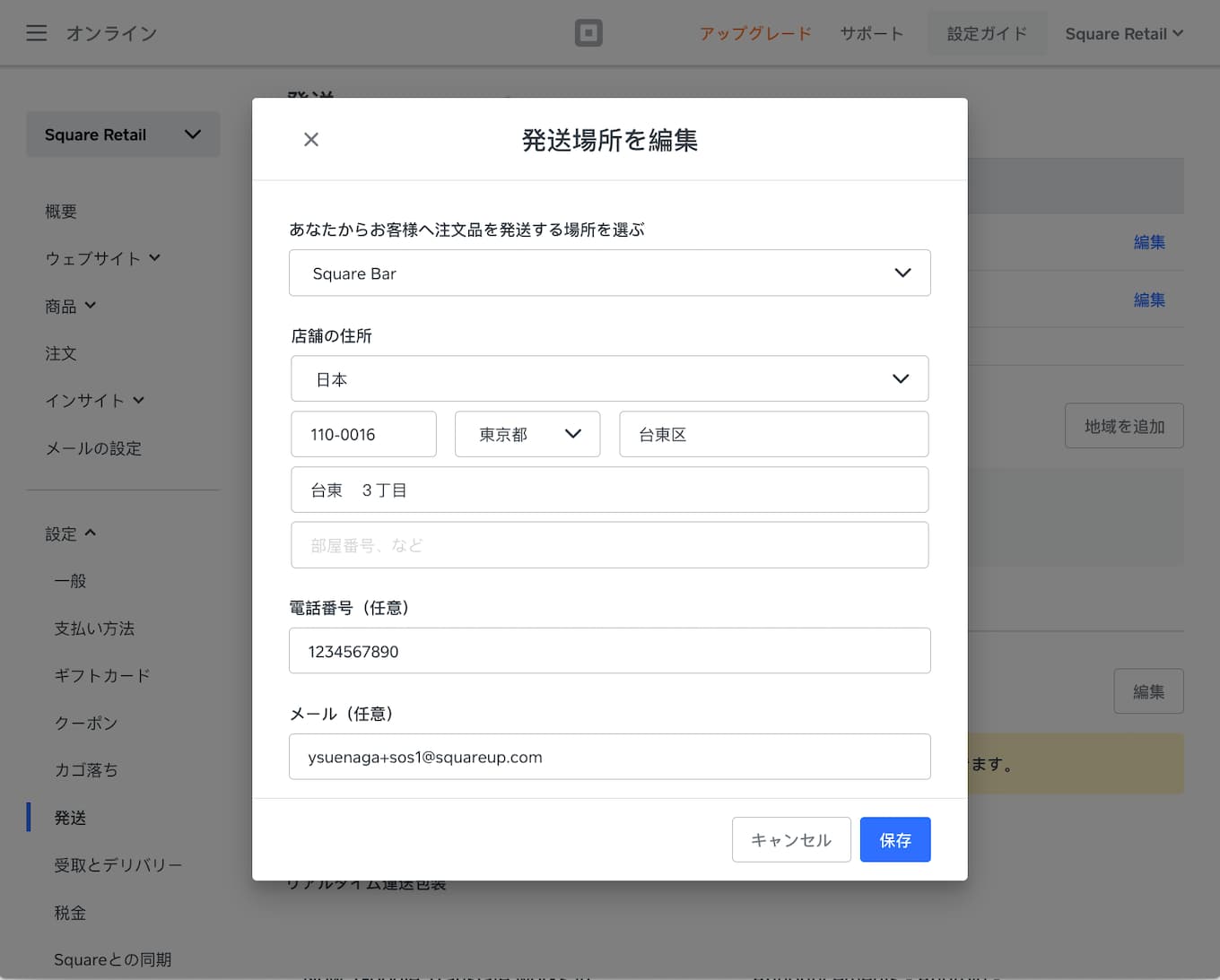Open the navigation hamburger menu
Image resolution: width=1220 pixels, height=980 pixels.
[36, 32]
